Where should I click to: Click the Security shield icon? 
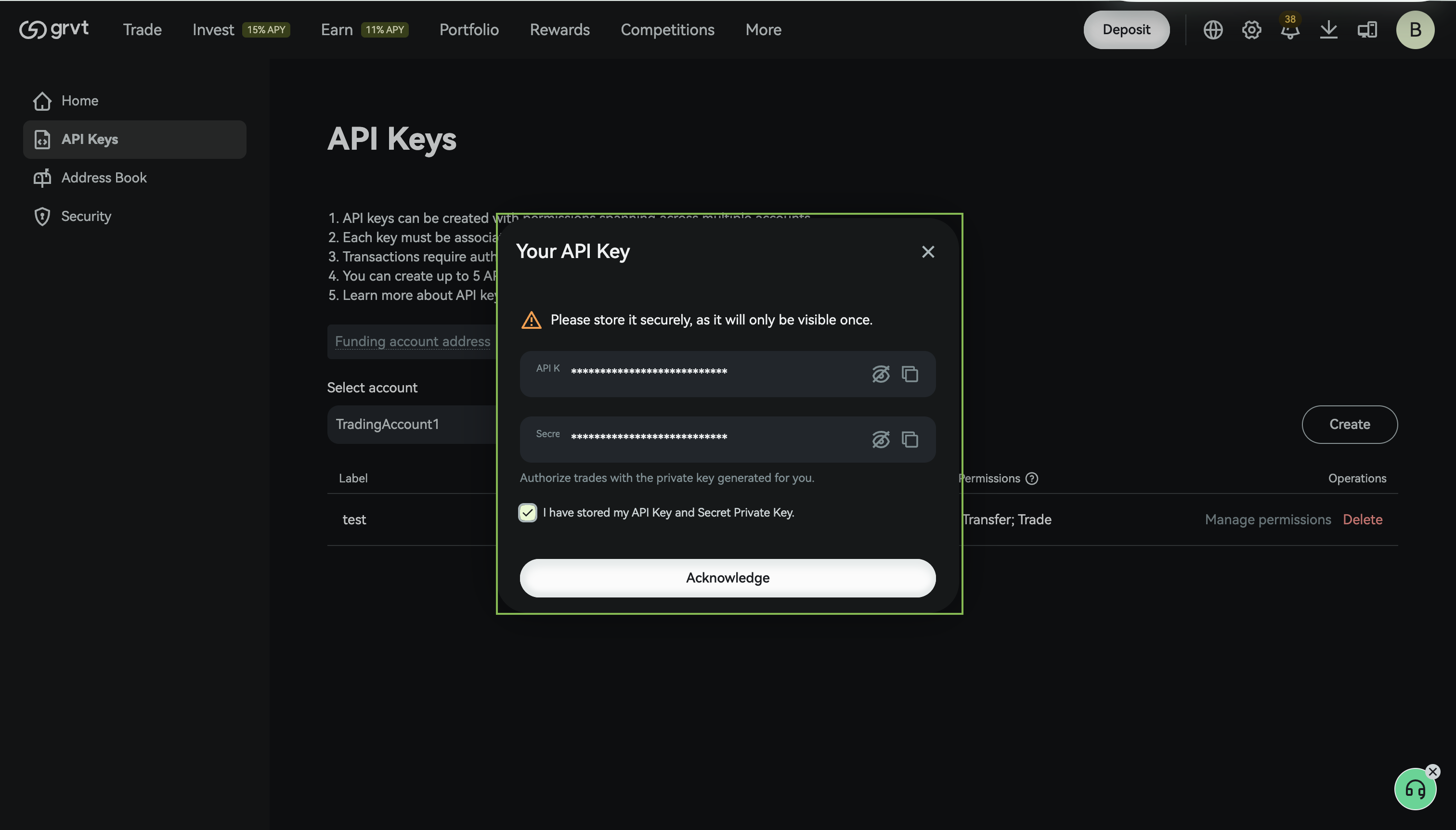coord(42,216)
